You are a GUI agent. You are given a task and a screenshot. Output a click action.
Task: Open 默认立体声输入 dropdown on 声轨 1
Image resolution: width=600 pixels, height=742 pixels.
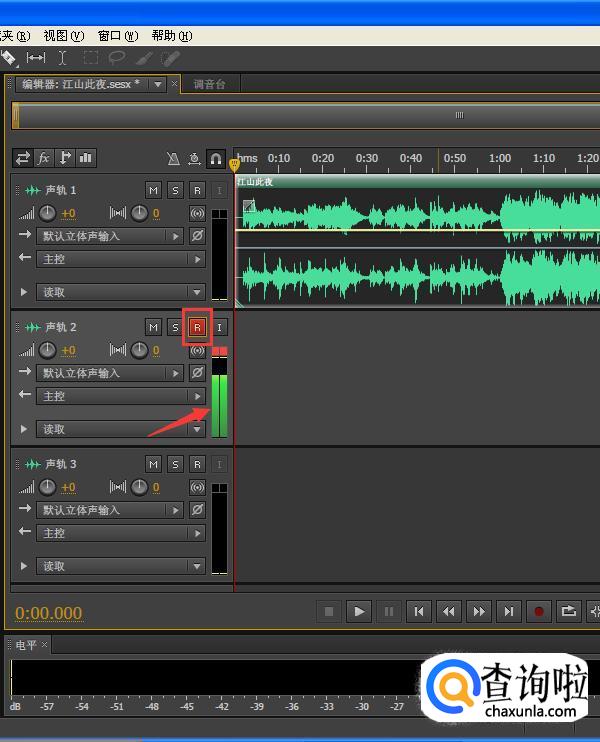tap(111, 236)
